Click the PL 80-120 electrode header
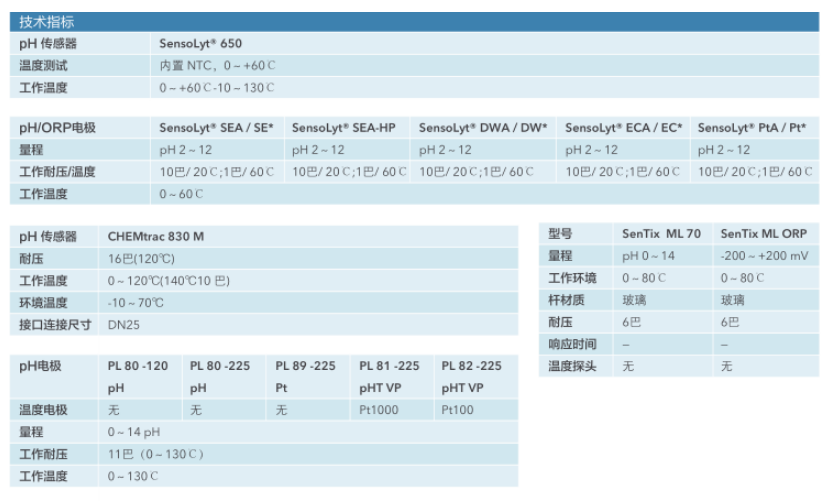 138,366
